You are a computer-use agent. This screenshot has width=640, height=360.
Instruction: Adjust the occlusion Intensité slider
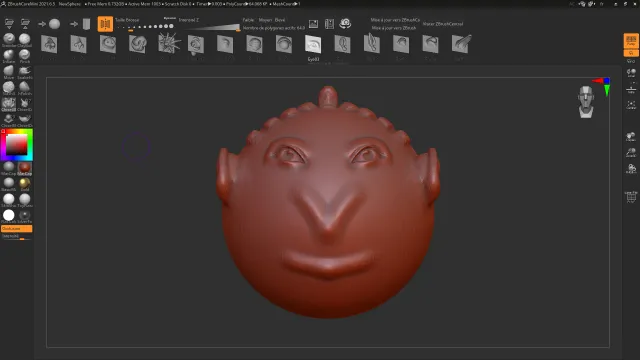coord(17,237)
